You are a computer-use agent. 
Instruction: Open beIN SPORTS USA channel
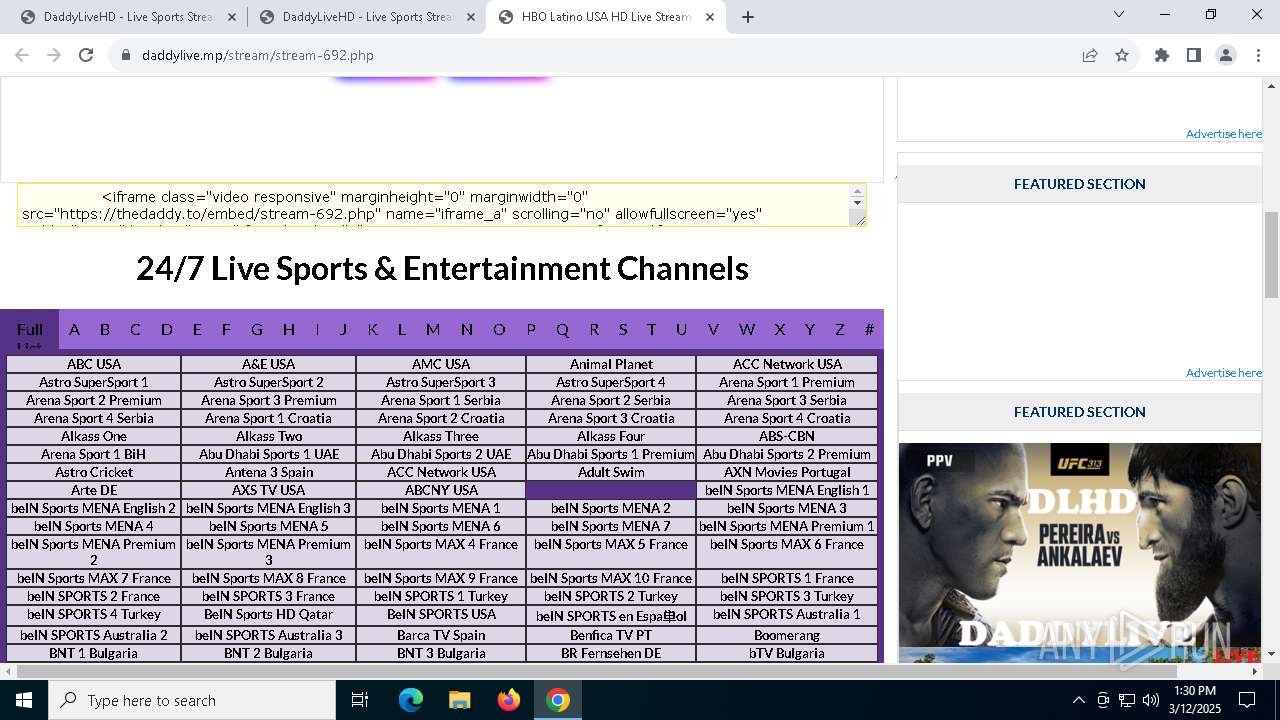441,614
